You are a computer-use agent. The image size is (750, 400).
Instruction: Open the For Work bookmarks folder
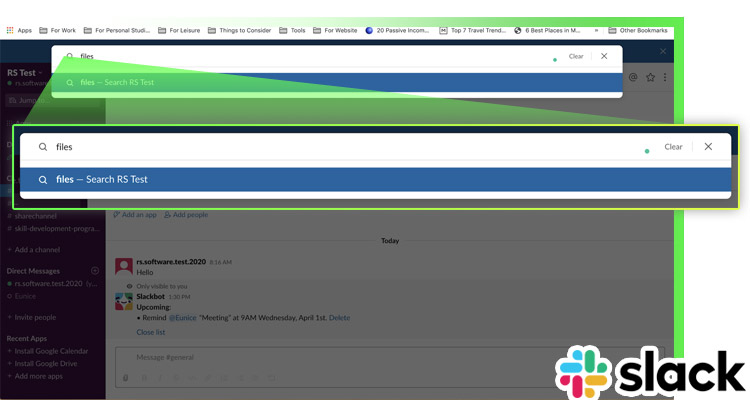tap(57, 30)
